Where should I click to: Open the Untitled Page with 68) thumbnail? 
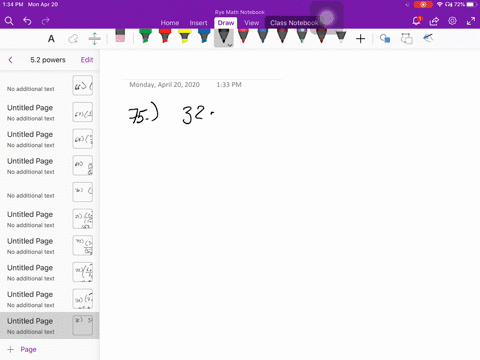[50, 139]
